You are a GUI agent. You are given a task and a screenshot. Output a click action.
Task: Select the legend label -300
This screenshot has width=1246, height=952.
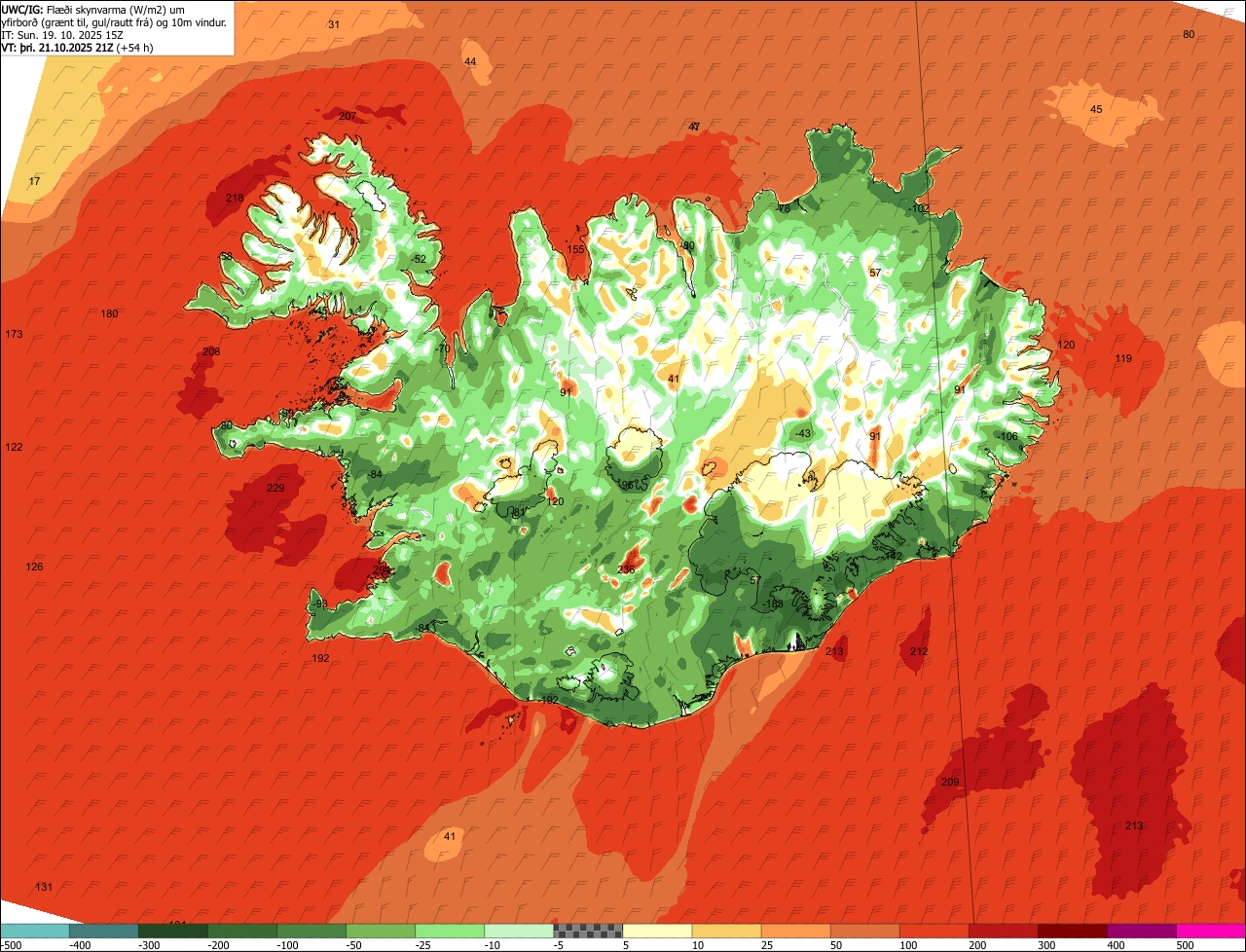[x=148, y=944]
